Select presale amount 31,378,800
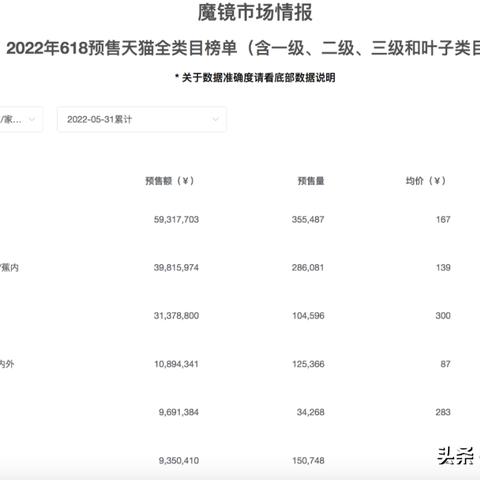This screenshot has width=480, height=480. pos(176,315)
